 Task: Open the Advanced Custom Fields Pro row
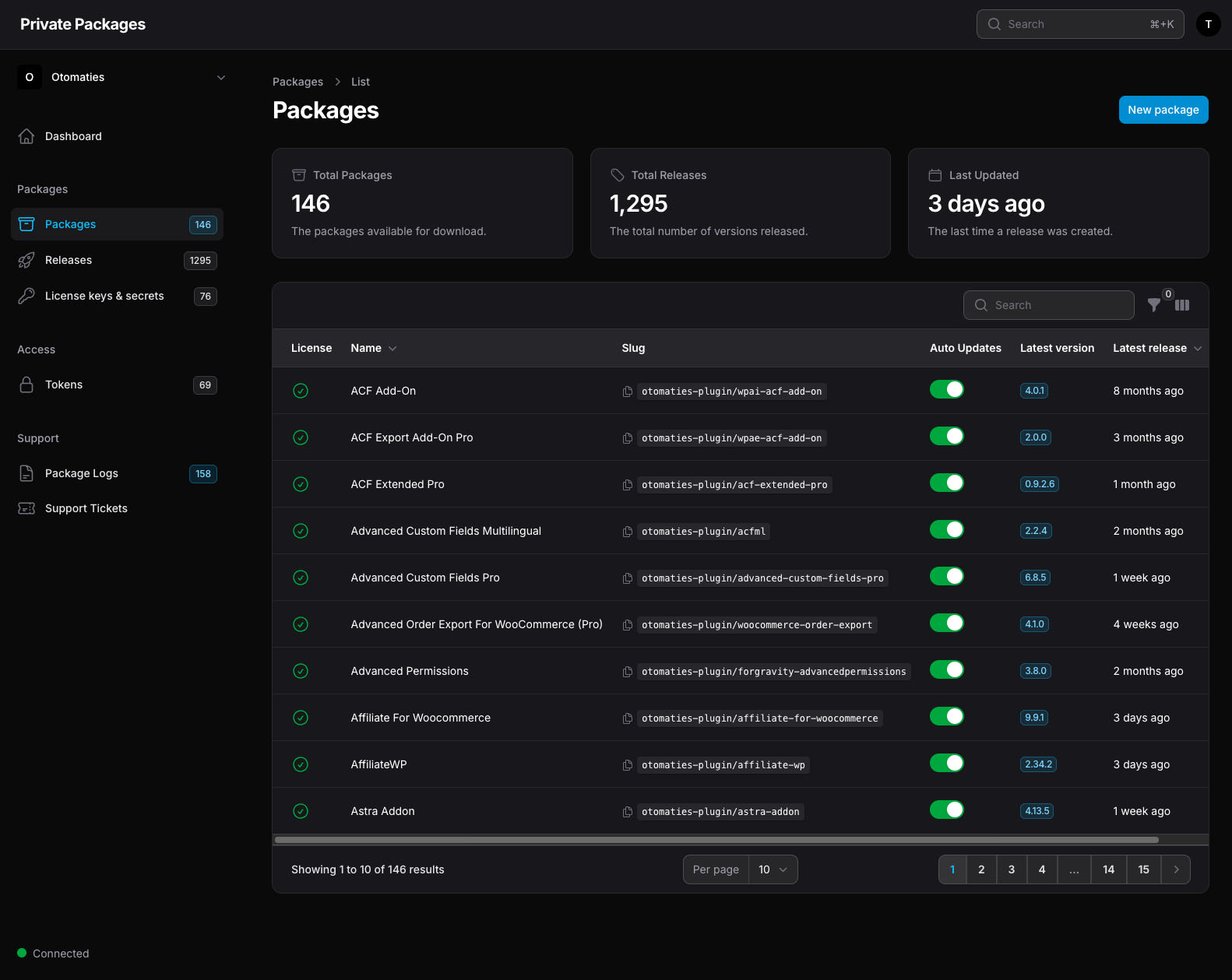pyautogui.click(x=740, y=578)
